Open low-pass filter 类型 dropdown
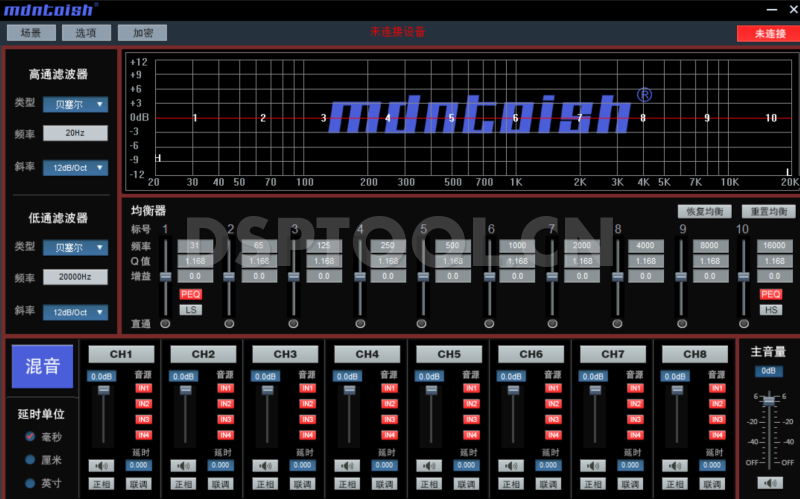This screenshot has width=800, height=499. 76,247
